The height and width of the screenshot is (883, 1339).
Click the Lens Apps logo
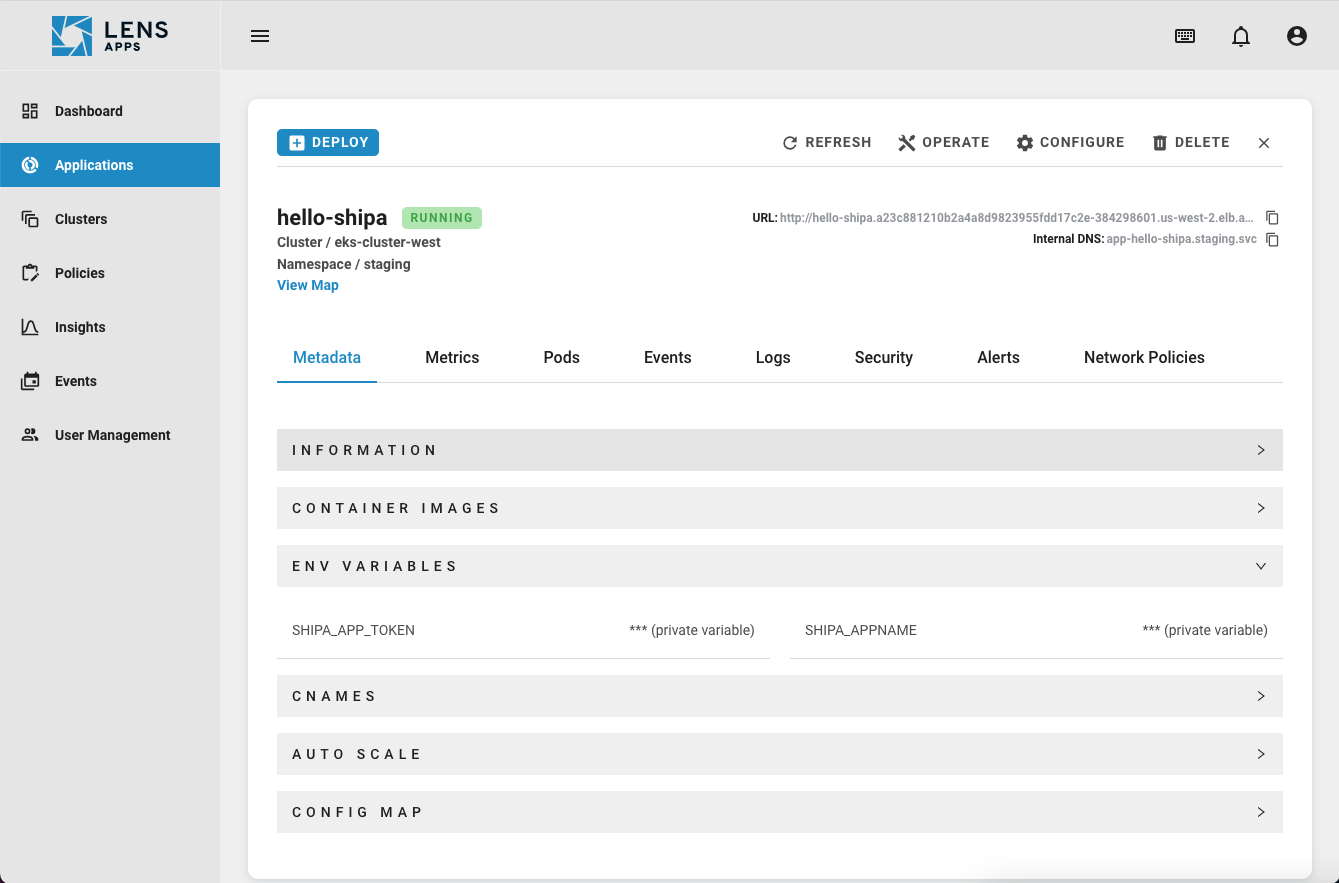(x=110, y=35)
